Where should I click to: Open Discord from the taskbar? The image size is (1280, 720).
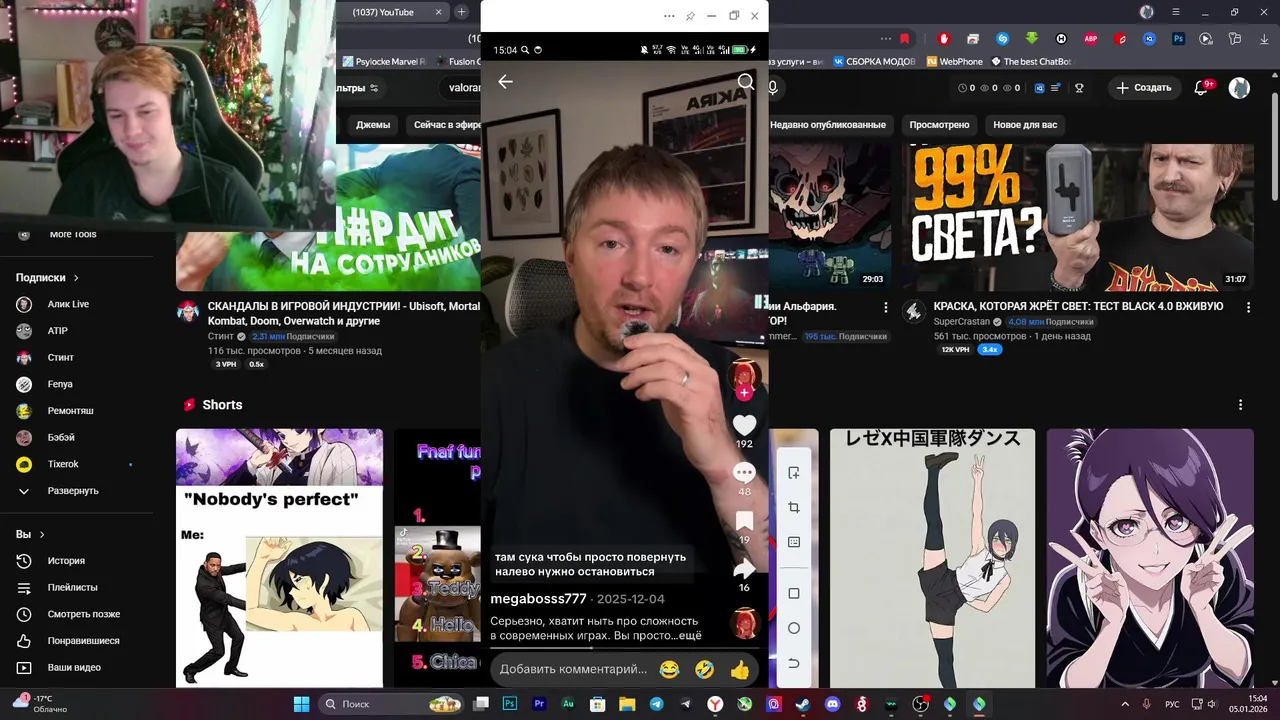coord(832,704)
